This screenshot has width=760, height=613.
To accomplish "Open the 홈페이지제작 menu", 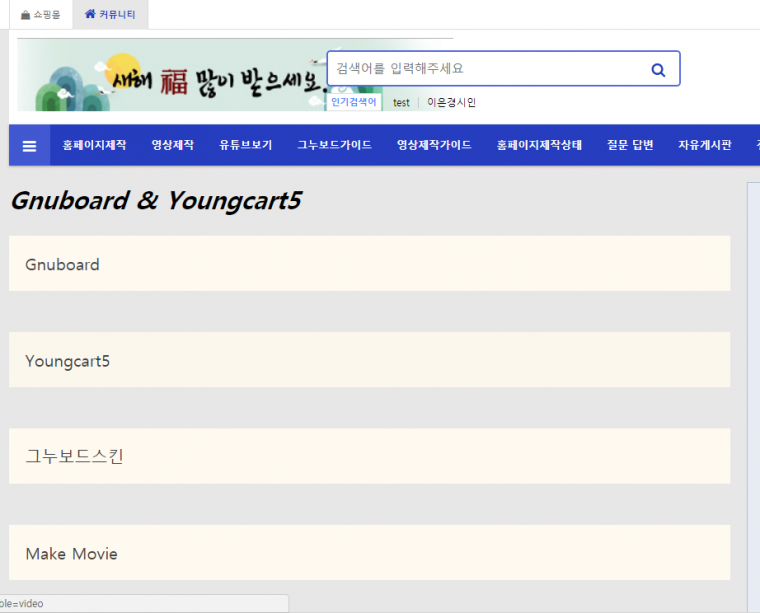I will [95, 145].
